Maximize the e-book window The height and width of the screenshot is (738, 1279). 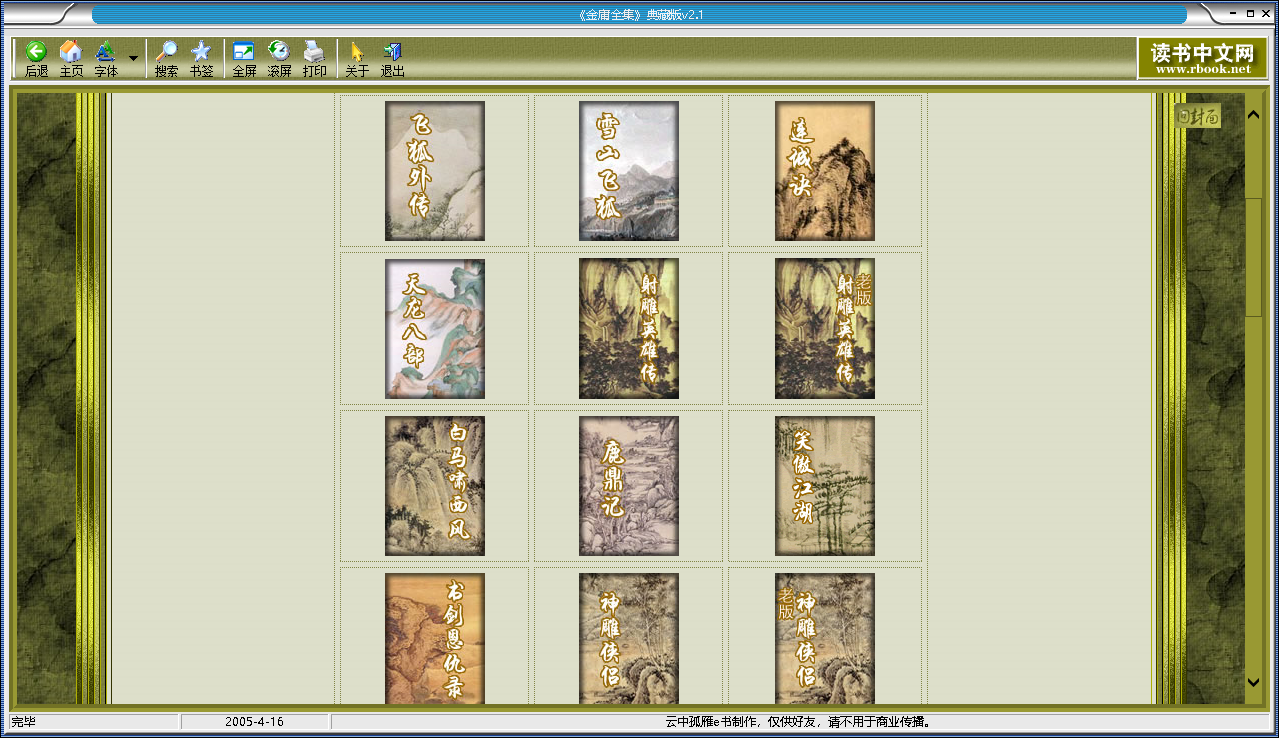pyautogui.click(x=1249, y=13)
